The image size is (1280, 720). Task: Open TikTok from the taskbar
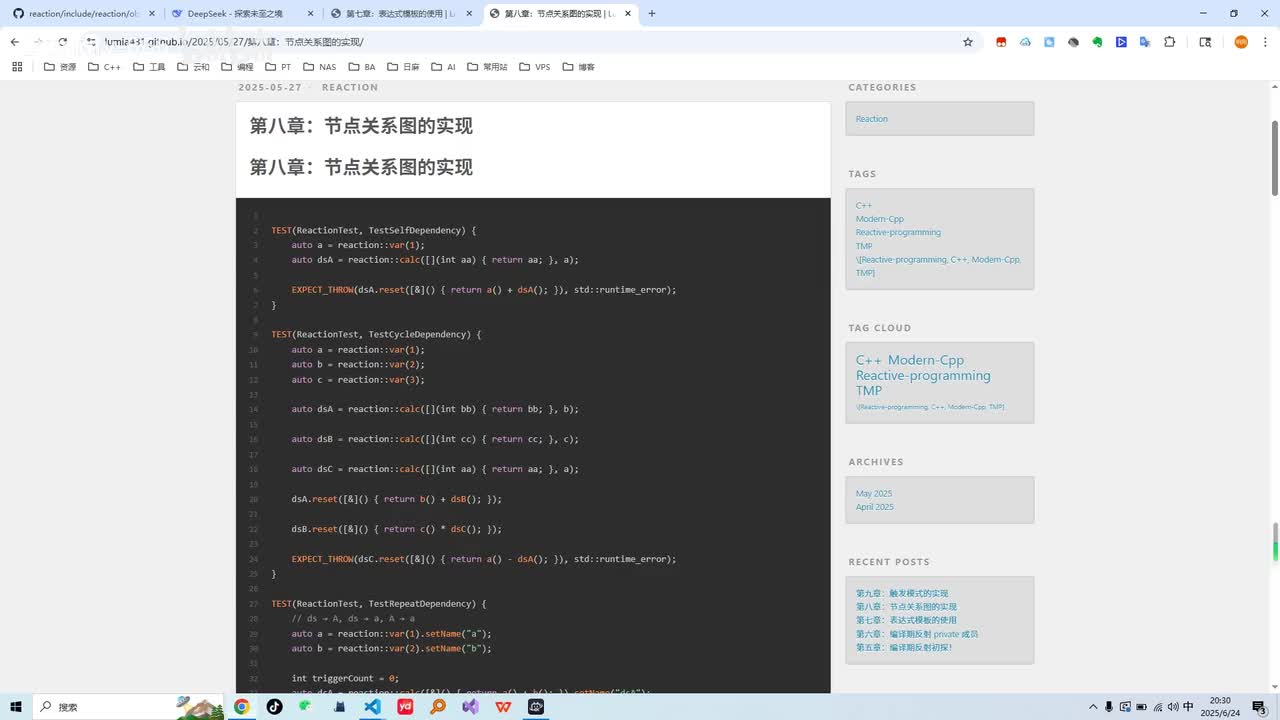274,706
